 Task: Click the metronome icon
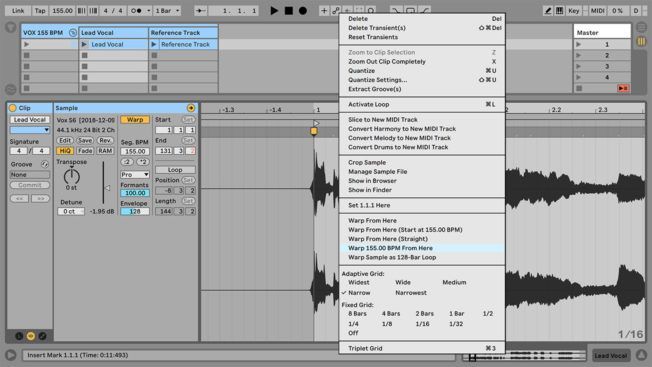click(136, 11)
